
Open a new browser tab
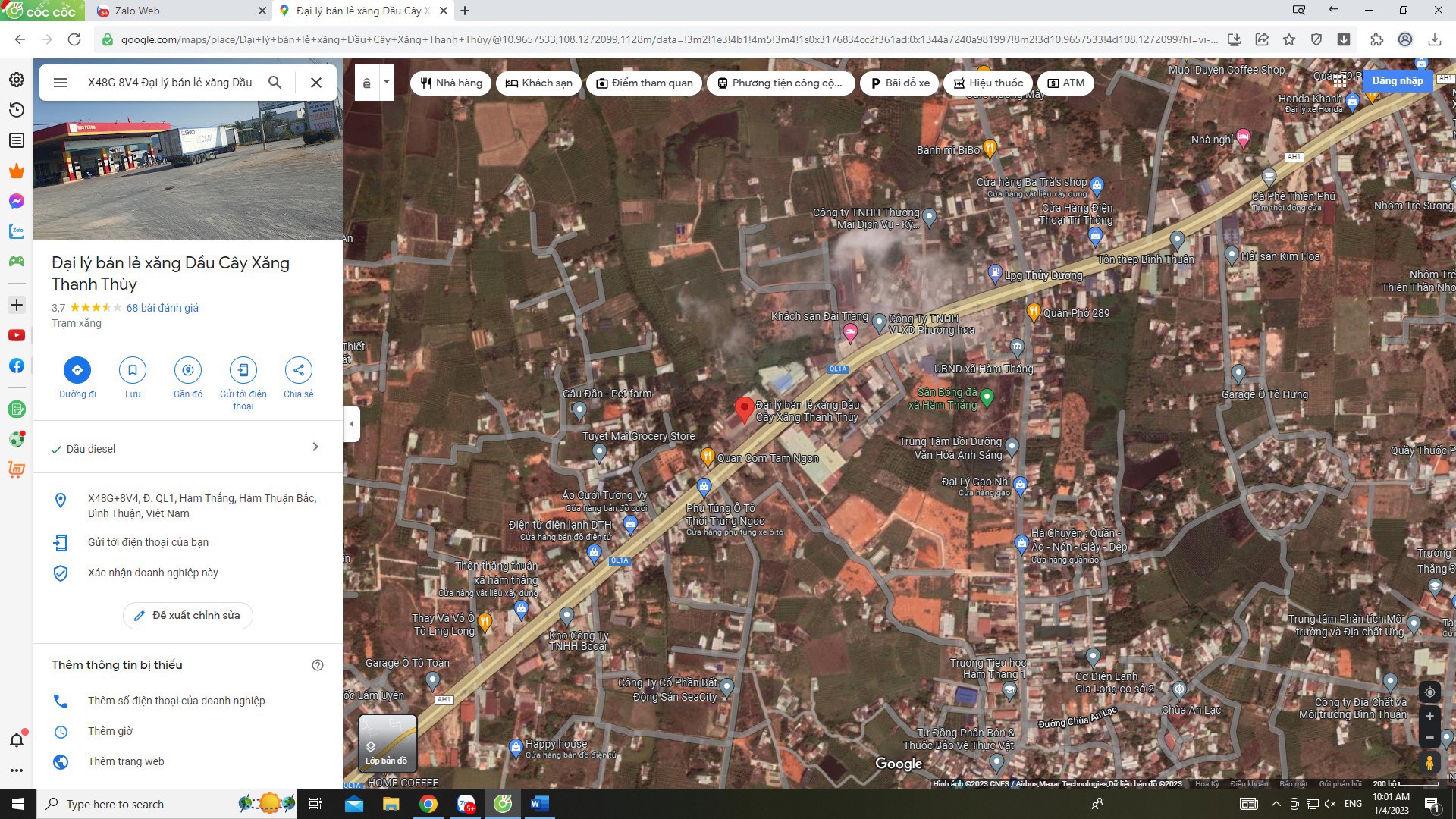click(465, 11)
